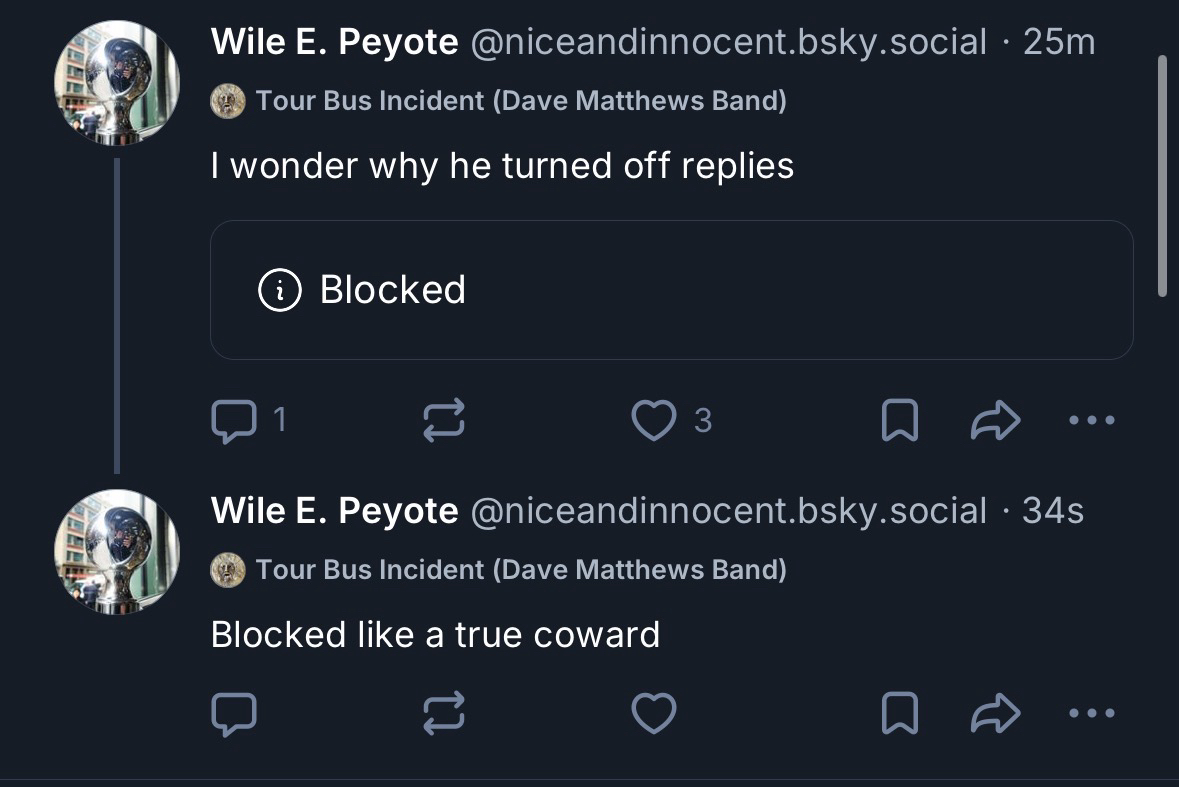1179x787 pixels.
Task: Like the post with 3 likes
Action: click(x=655, y=422)
